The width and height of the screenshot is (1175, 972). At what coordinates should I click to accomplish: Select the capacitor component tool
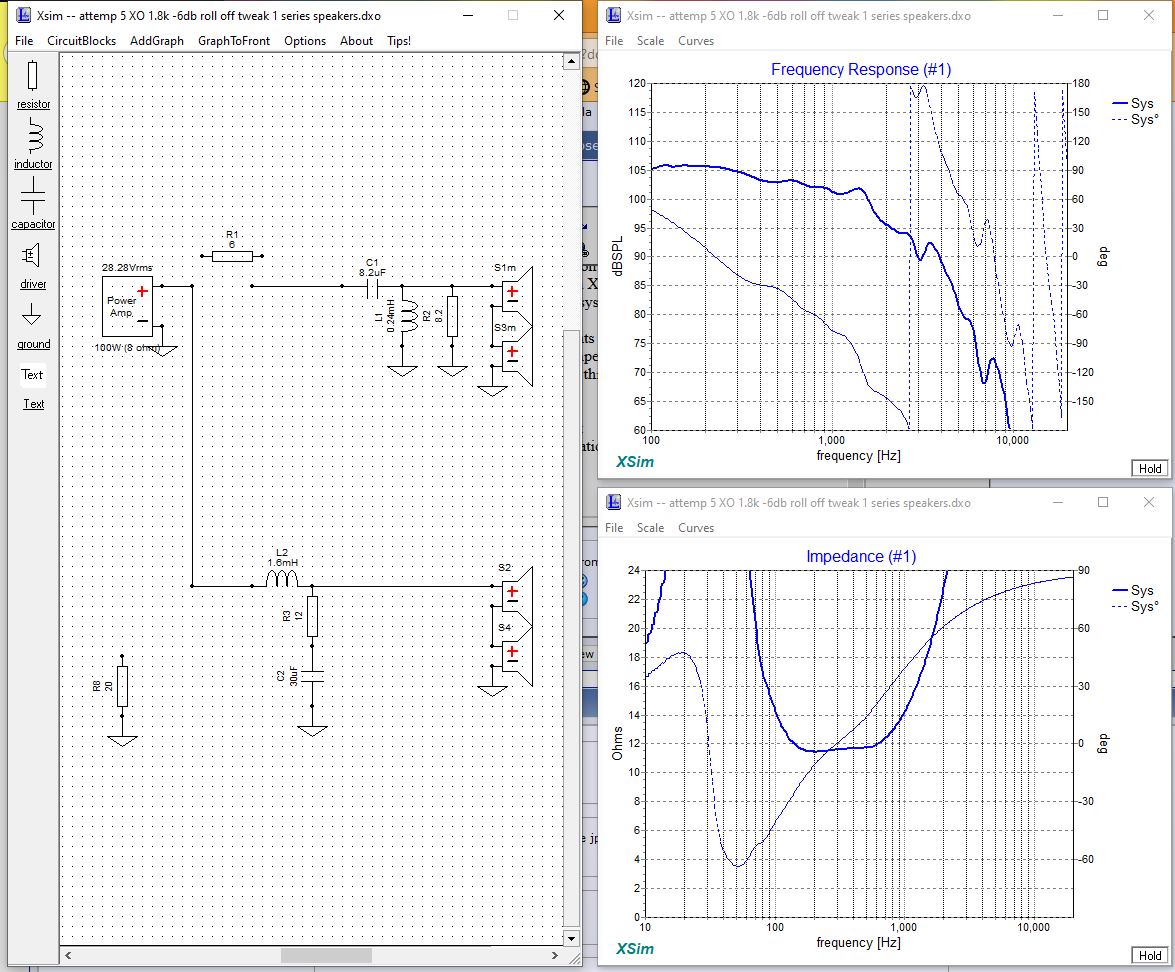point(33,204)
